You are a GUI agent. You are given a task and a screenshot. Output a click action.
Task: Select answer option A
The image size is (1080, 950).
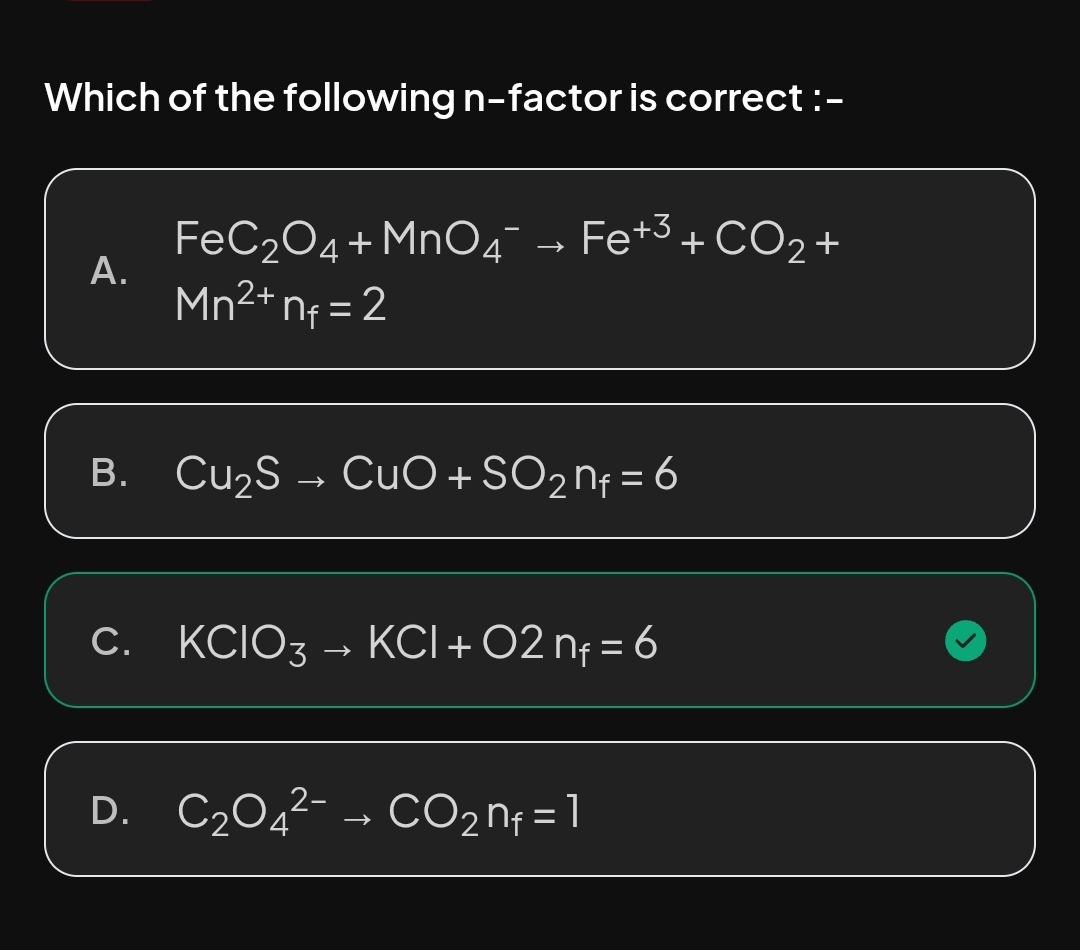pyautogui.click(x=540, y=267)
